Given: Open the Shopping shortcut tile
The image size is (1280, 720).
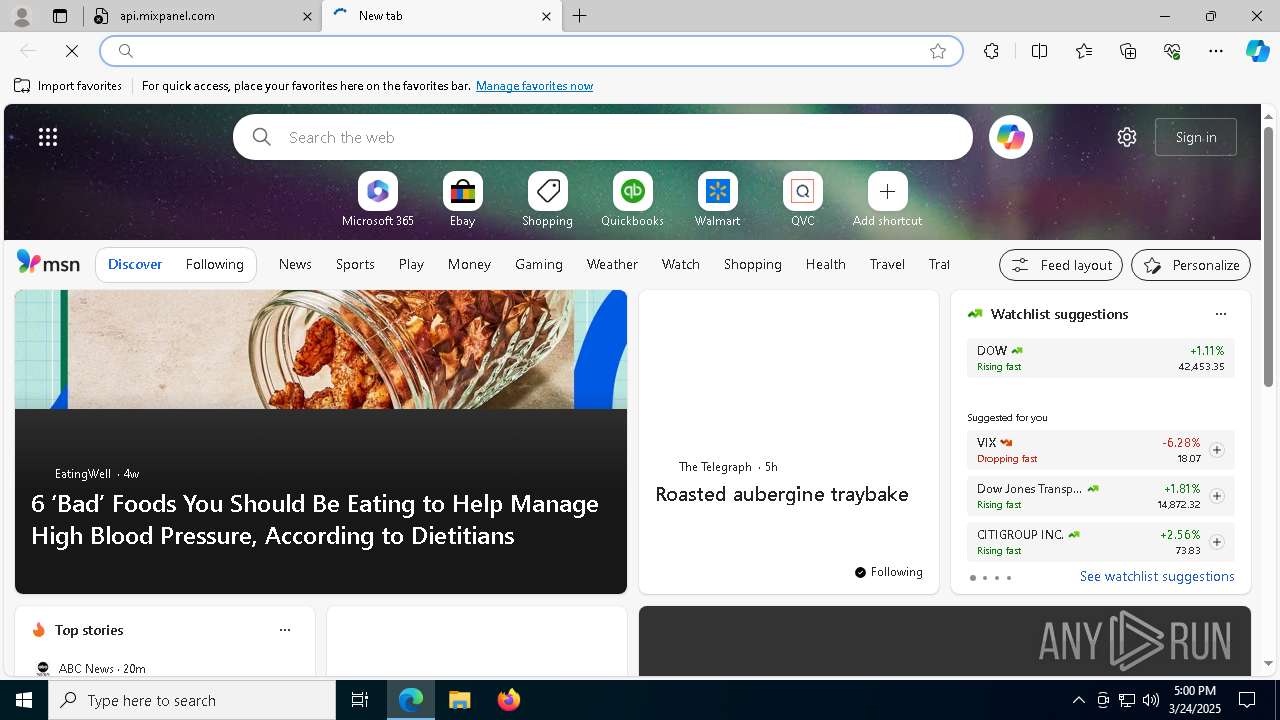Looking at the screenshot, I should click(x=547, y=200).
